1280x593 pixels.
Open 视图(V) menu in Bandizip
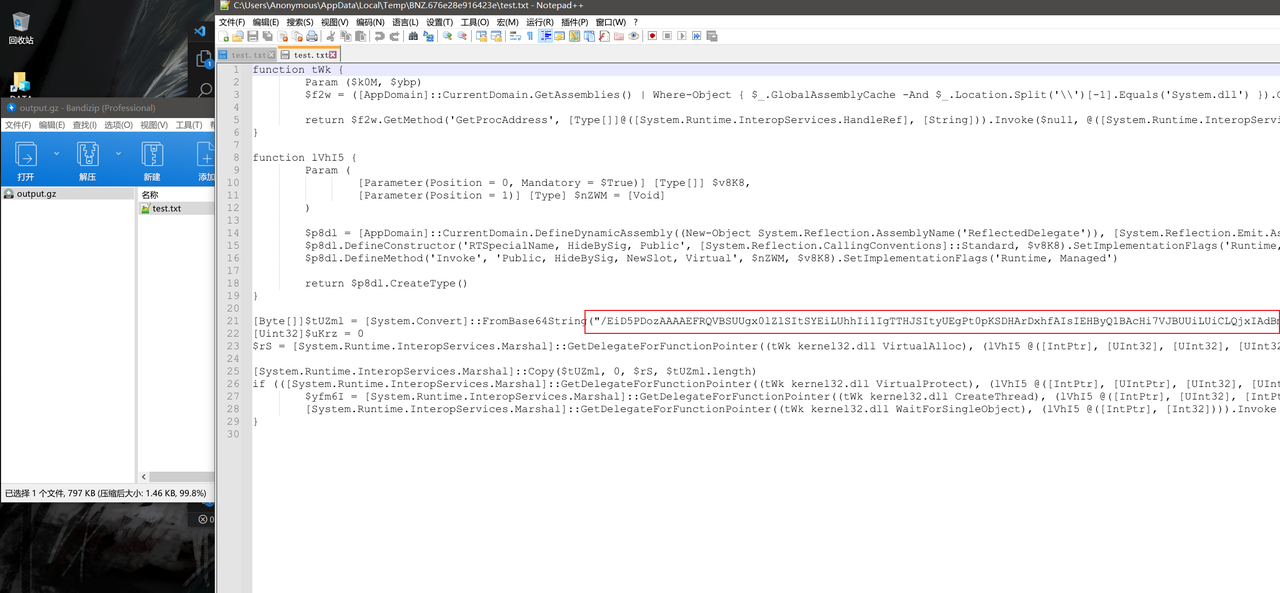click(154, 125)
